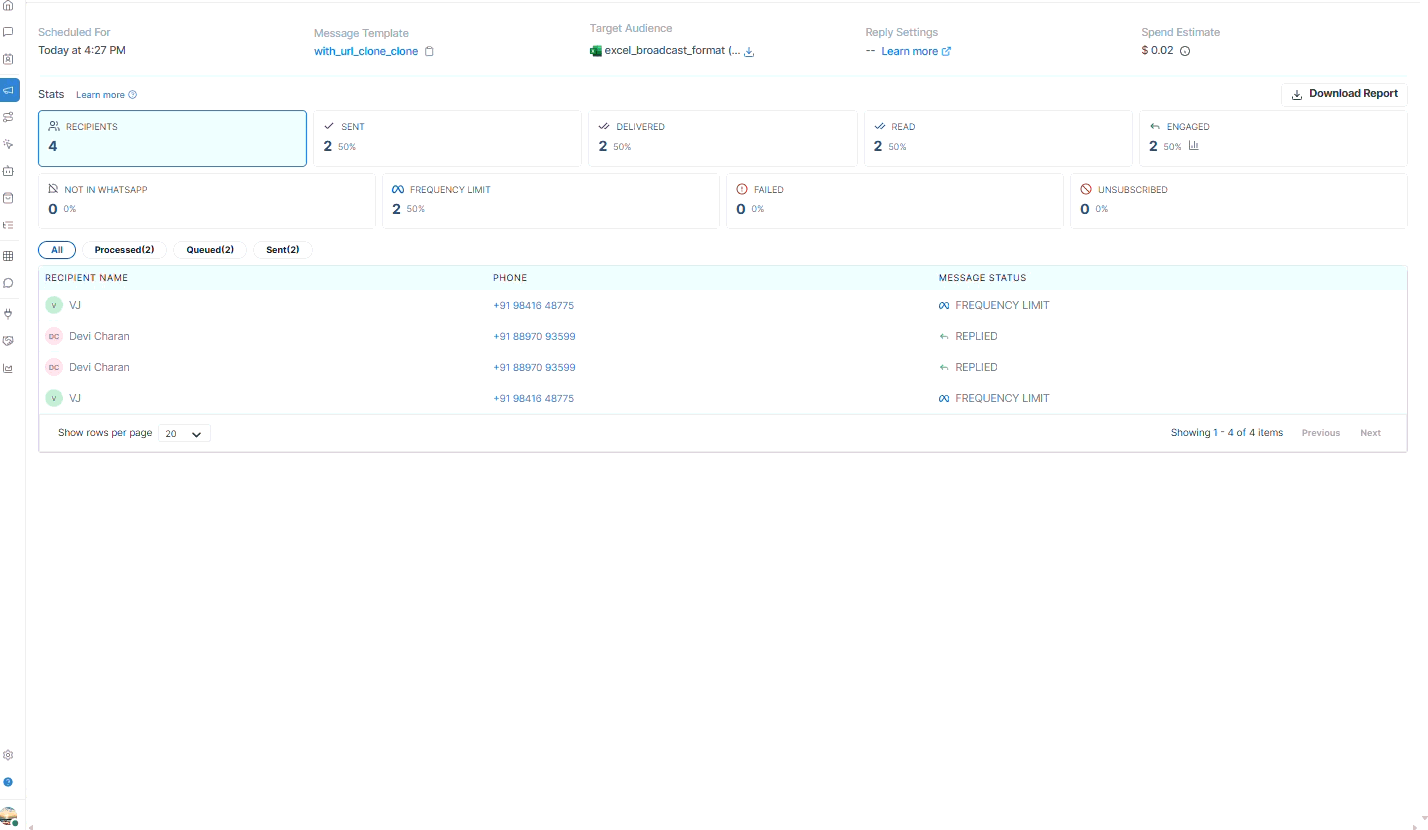Open the settings gear icon in sidebar
This screenshot has height=830, width=1428.
click(8, 755)
